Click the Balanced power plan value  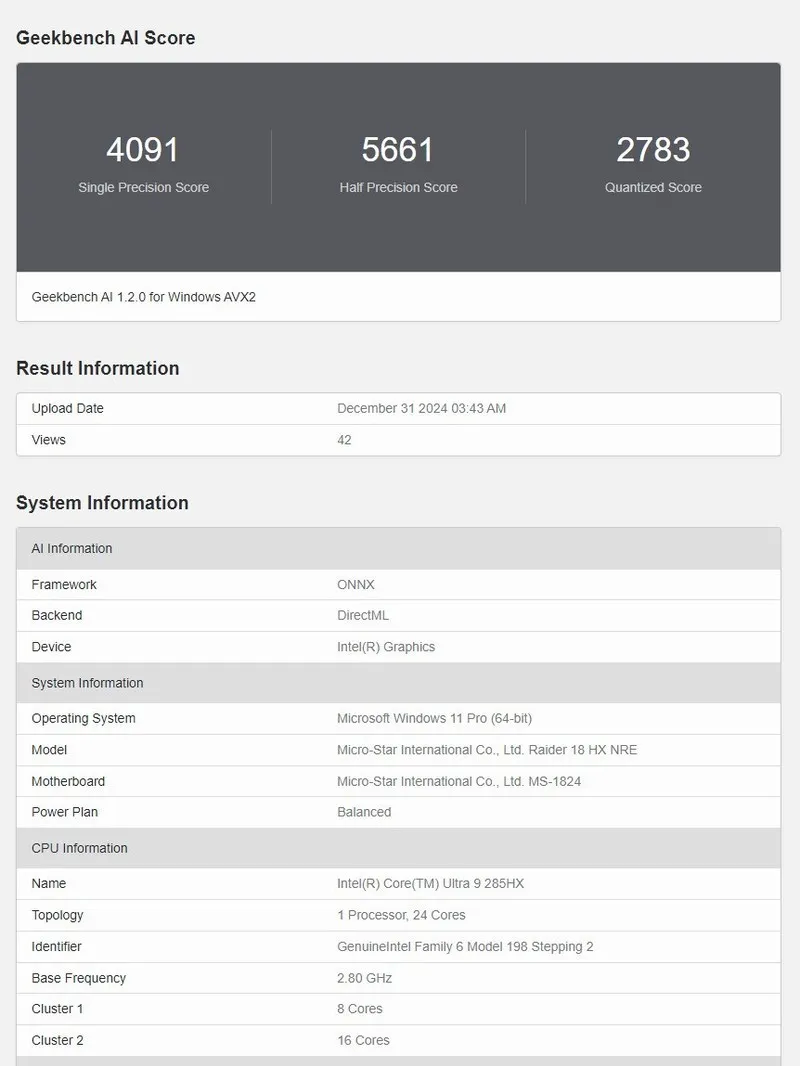coord(364,812)
